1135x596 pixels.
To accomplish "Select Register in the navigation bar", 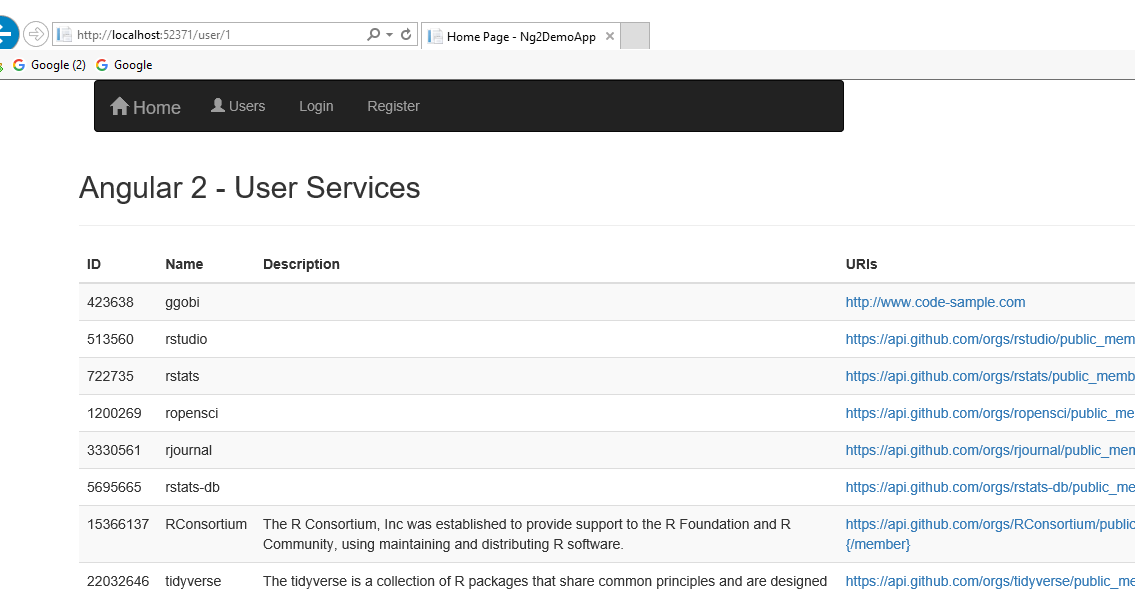I will (393, 105).
